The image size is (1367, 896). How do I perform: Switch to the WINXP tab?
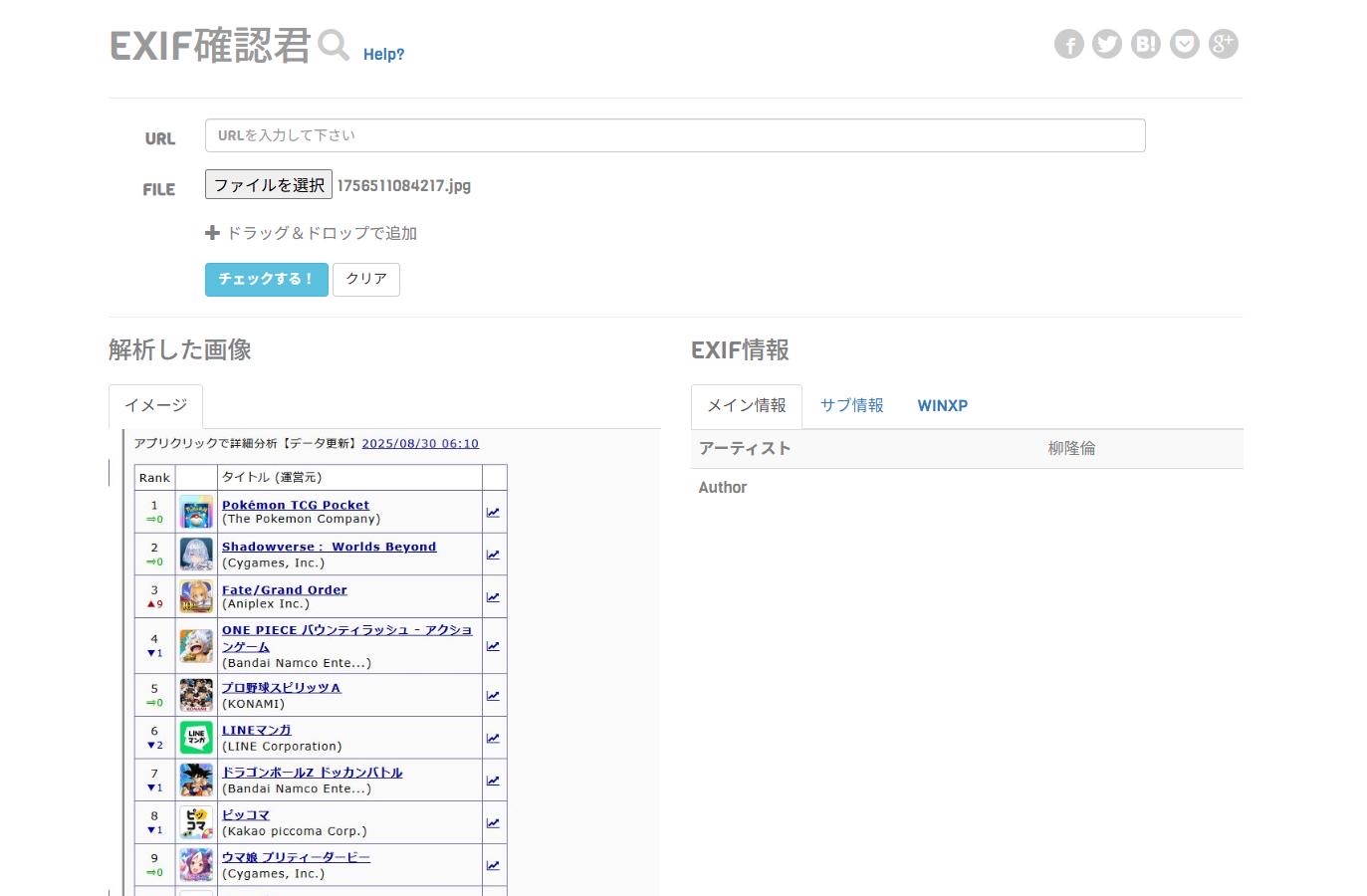[942, 406]
